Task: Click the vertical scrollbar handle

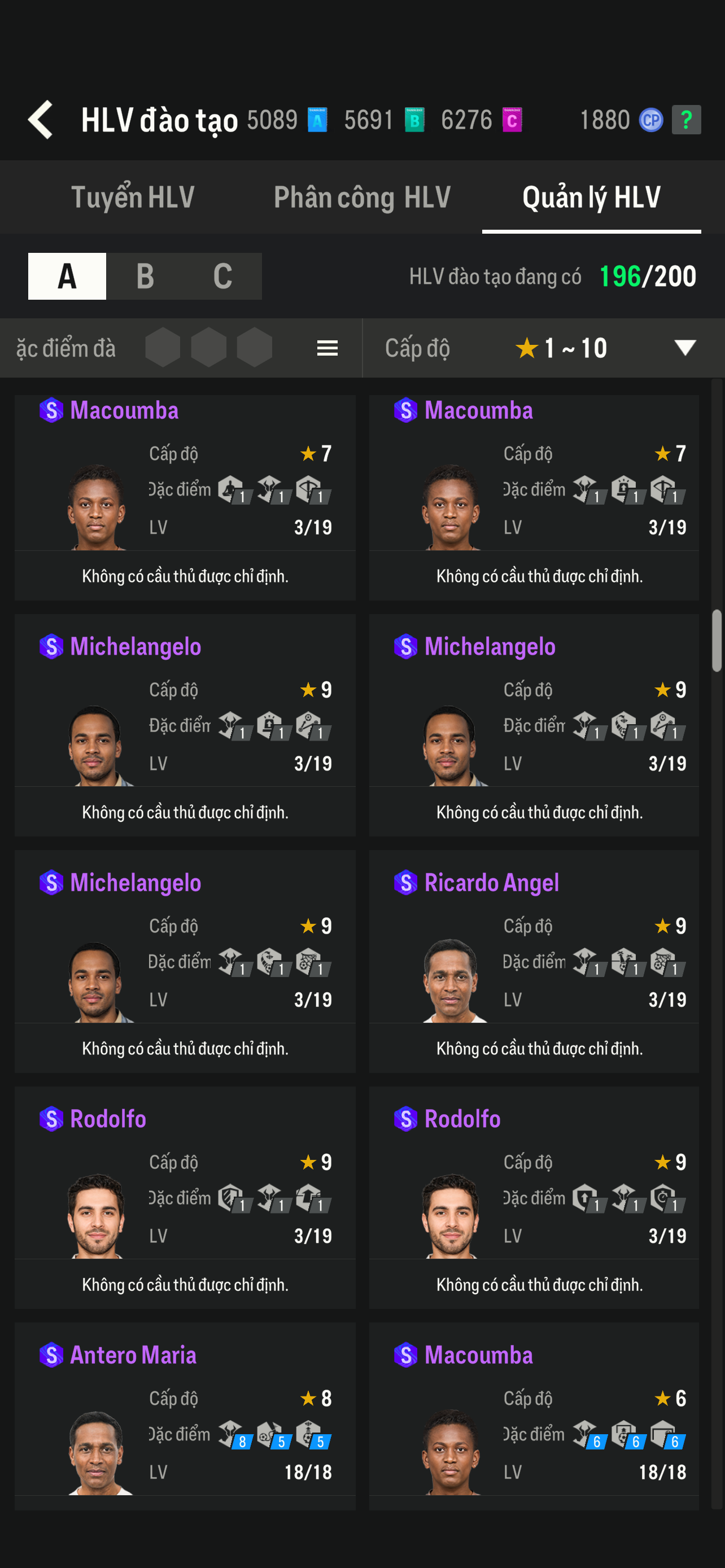Action: (x=717, y=640)
